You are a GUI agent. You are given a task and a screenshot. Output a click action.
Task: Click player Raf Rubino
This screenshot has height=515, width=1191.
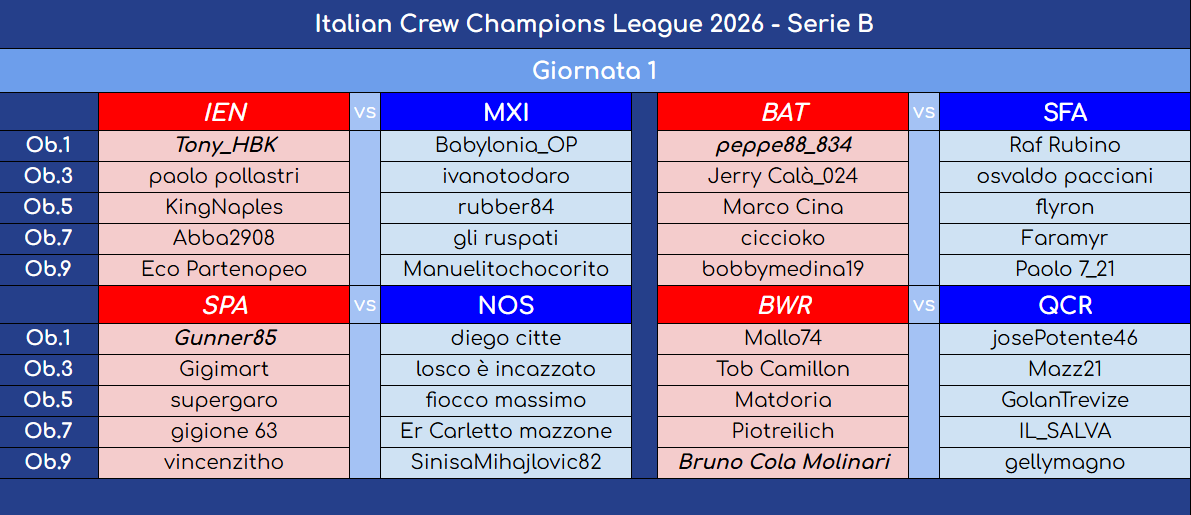click(x=1065, y=145)
